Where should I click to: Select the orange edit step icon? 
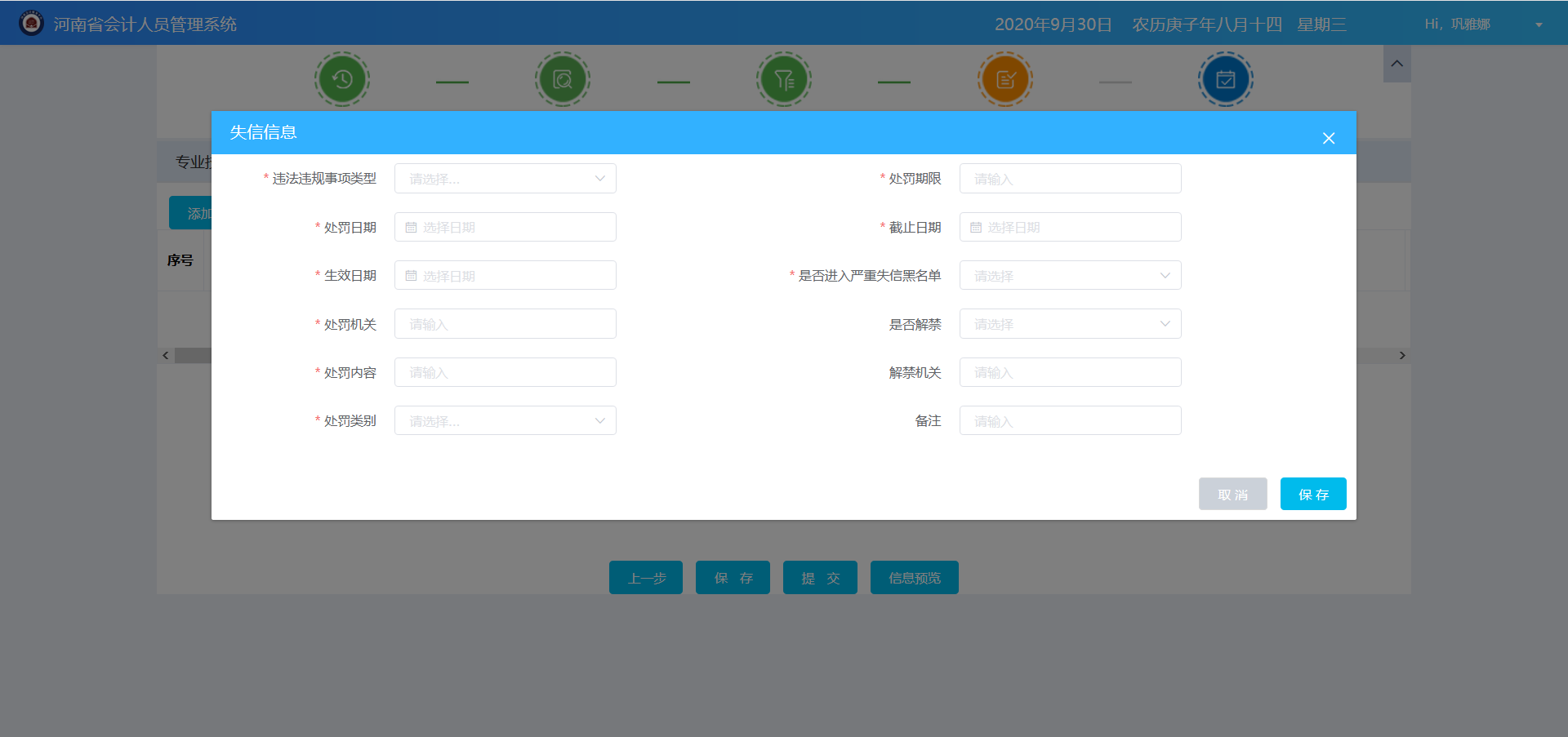[1005, 78]
